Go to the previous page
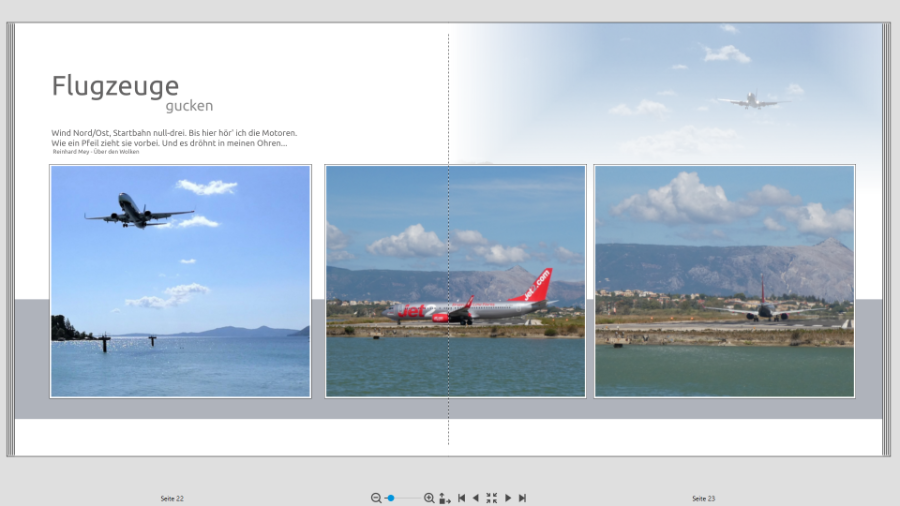900x506 pixels. (476, 498)
